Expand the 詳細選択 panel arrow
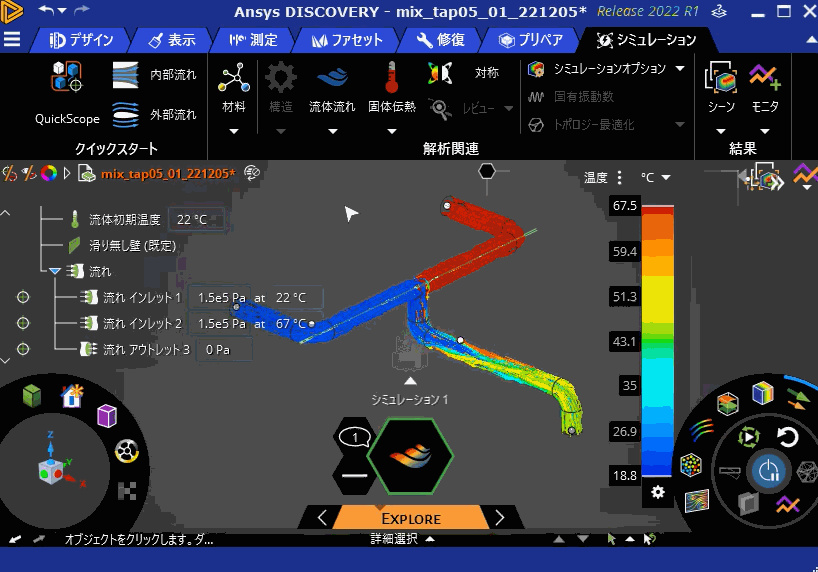The image size is (818, 572). coord(430,539)
